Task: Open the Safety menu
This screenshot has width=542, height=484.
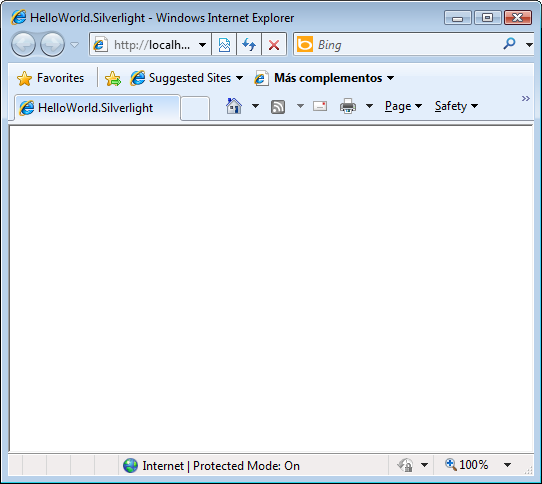Action: [456, 106]
